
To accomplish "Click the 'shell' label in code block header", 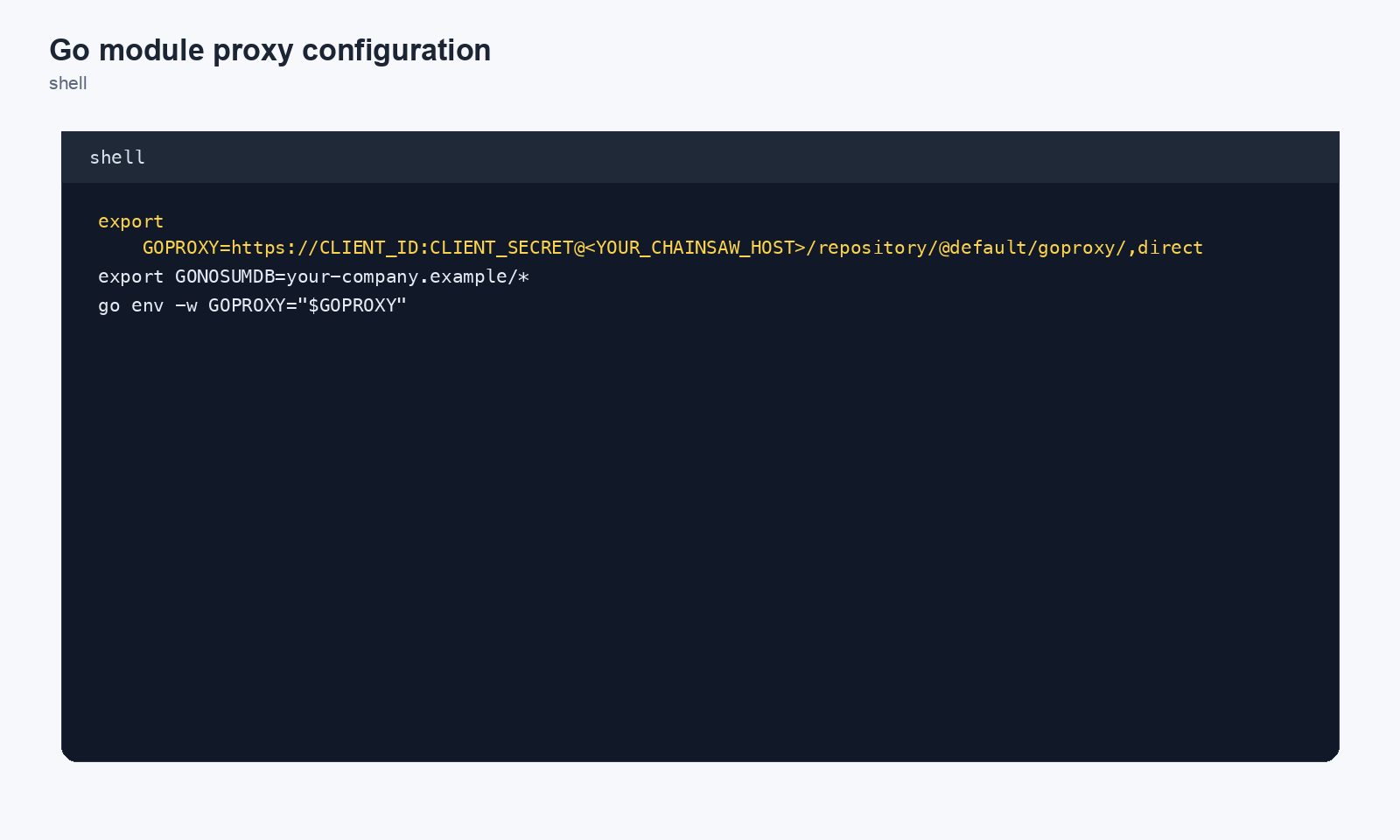I will coord(117,157).
